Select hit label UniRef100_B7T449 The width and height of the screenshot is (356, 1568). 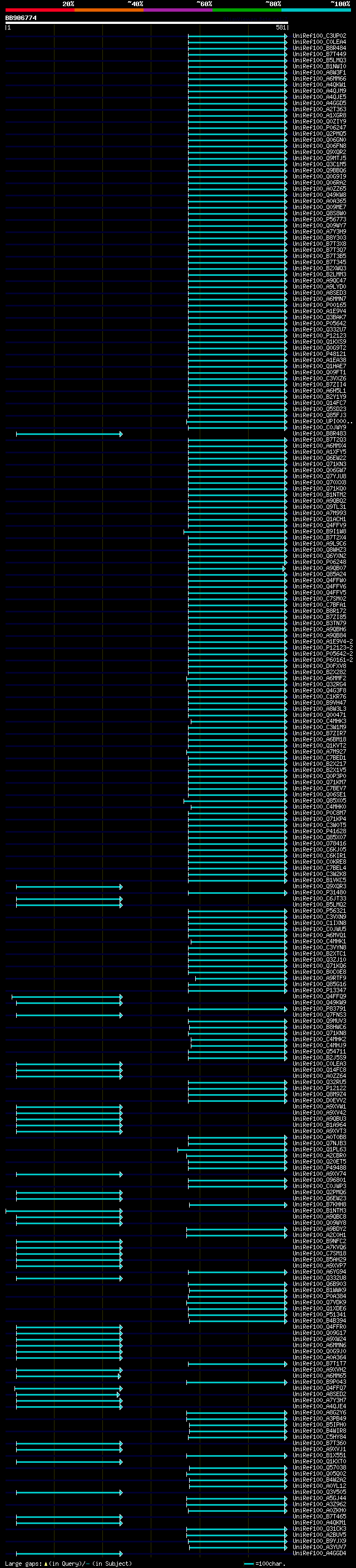[x=319, y=54]
